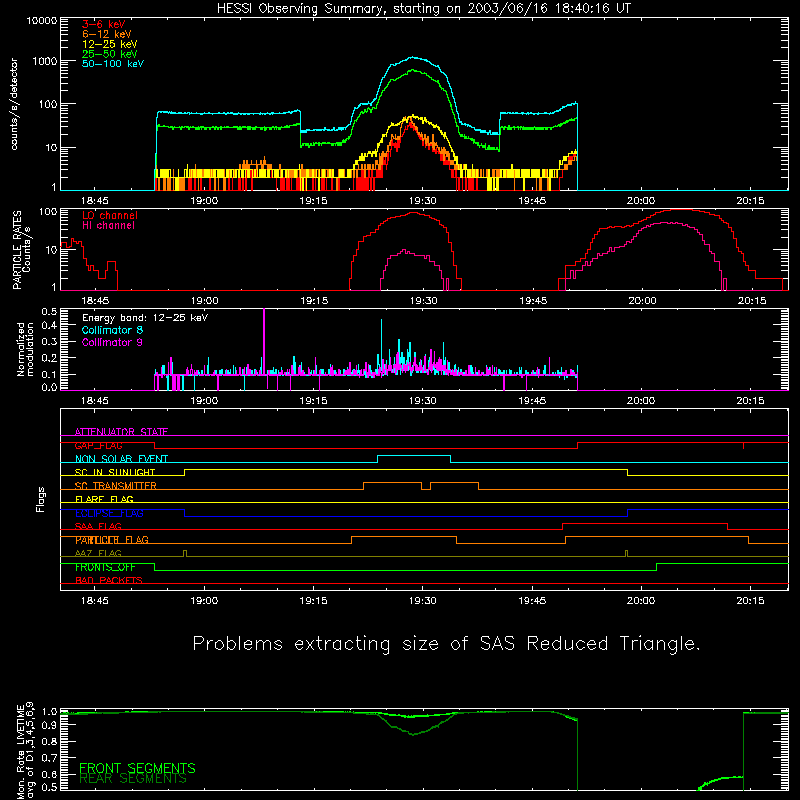Click the vertical Flags axis label
The width and height of the screenshot is (800, 800).
click(x=41, y=499)
